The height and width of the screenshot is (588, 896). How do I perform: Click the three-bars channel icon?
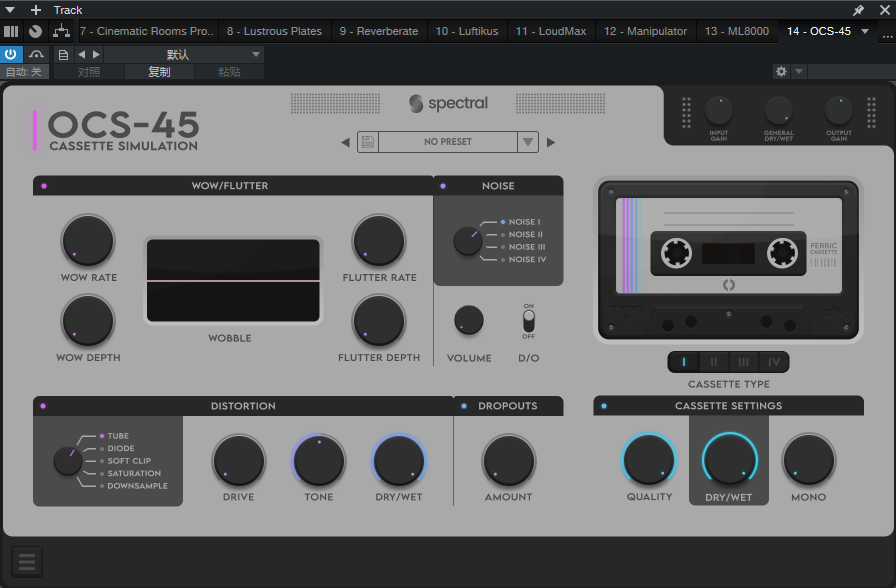[x=11, y=31]
